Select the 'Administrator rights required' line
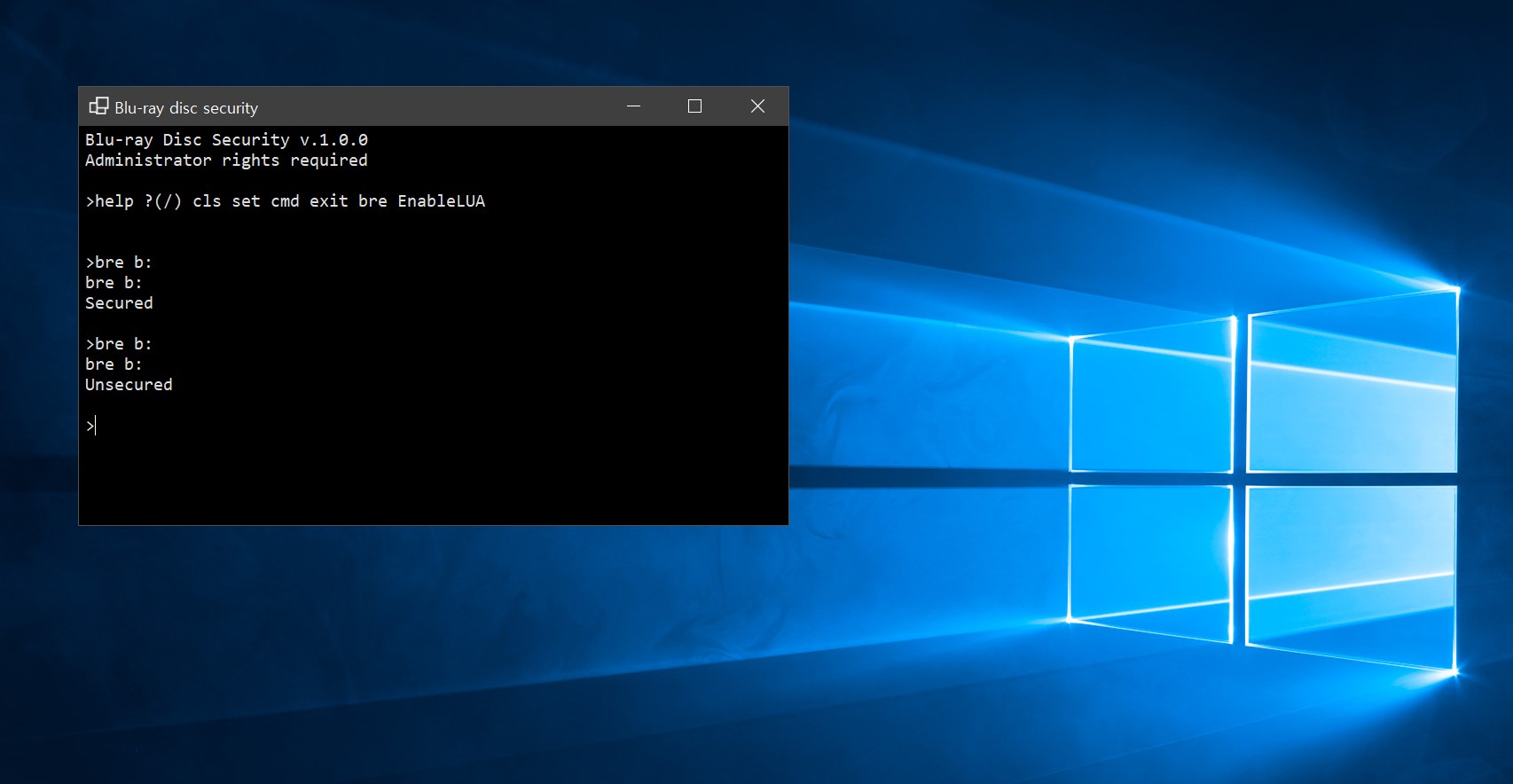 pyautogui.click(x=226, y=161)
